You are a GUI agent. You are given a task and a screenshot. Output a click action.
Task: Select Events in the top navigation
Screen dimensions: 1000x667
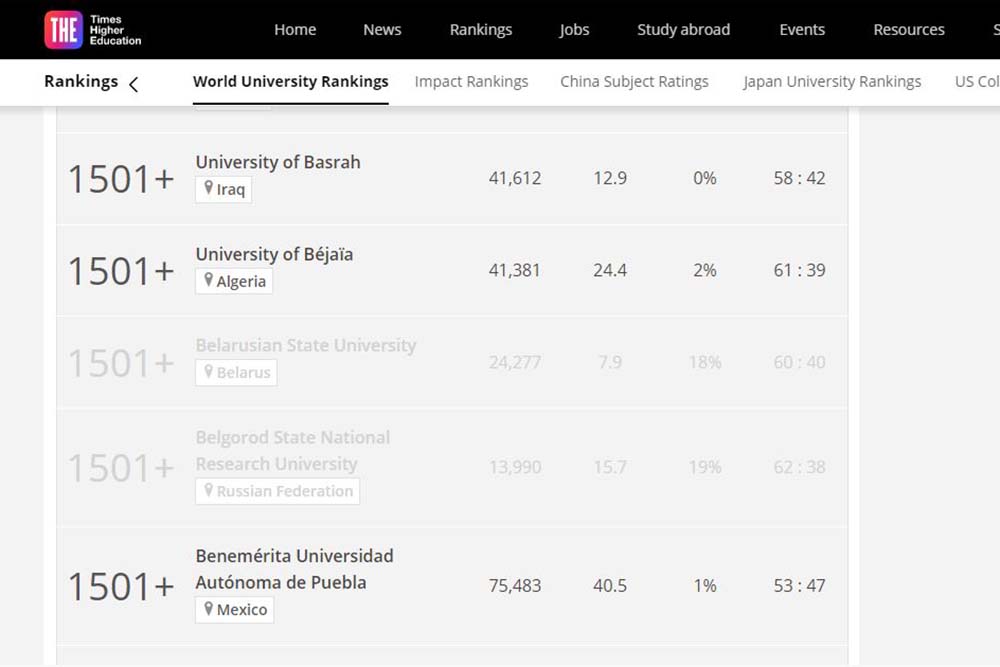(802, 30)
